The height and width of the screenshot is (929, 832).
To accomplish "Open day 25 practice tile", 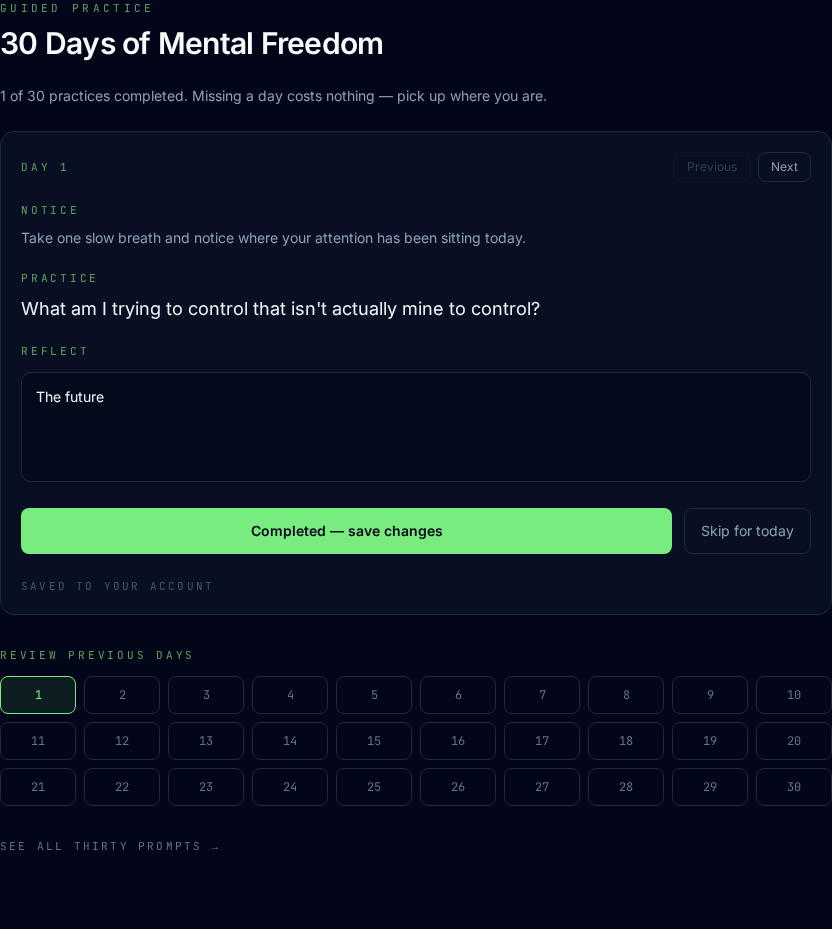I will tap(374, 787).
